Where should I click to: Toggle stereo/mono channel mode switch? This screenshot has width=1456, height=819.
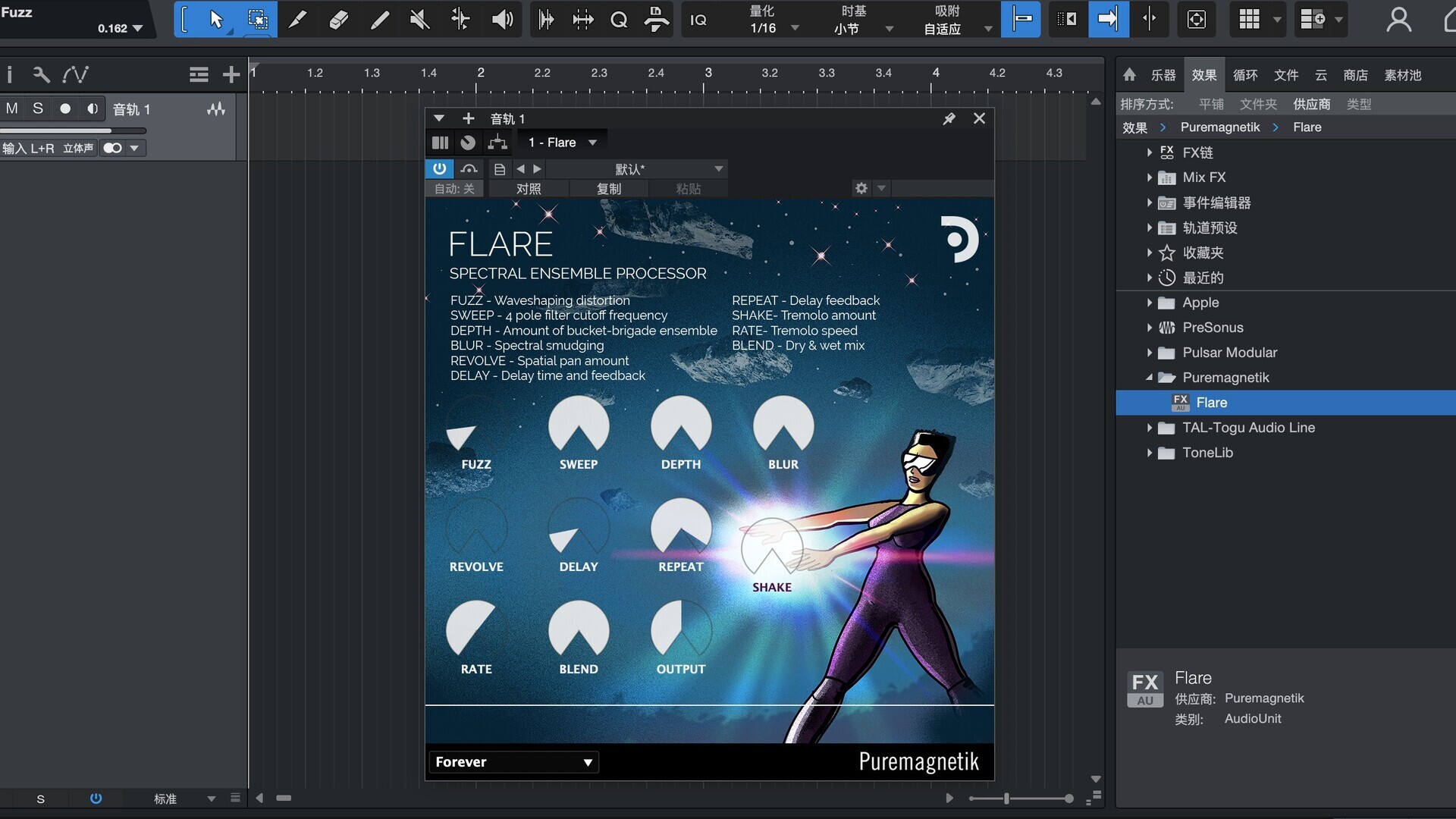point(113,148)
